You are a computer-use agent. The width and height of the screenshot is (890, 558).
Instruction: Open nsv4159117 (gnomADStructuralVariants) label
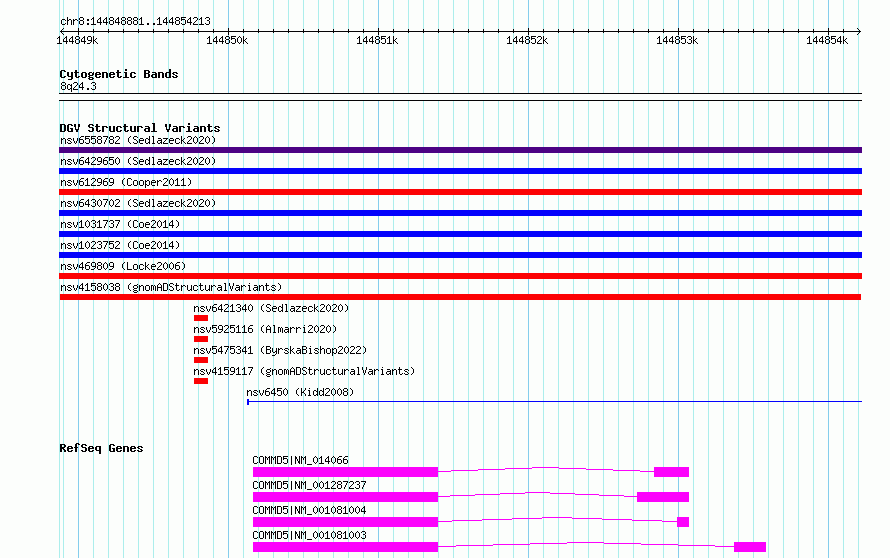point(304,371)
